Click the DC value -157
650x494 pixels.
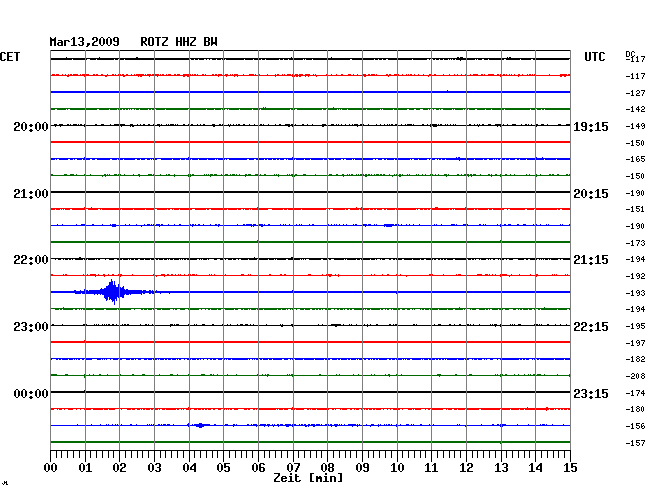[635, 443]
